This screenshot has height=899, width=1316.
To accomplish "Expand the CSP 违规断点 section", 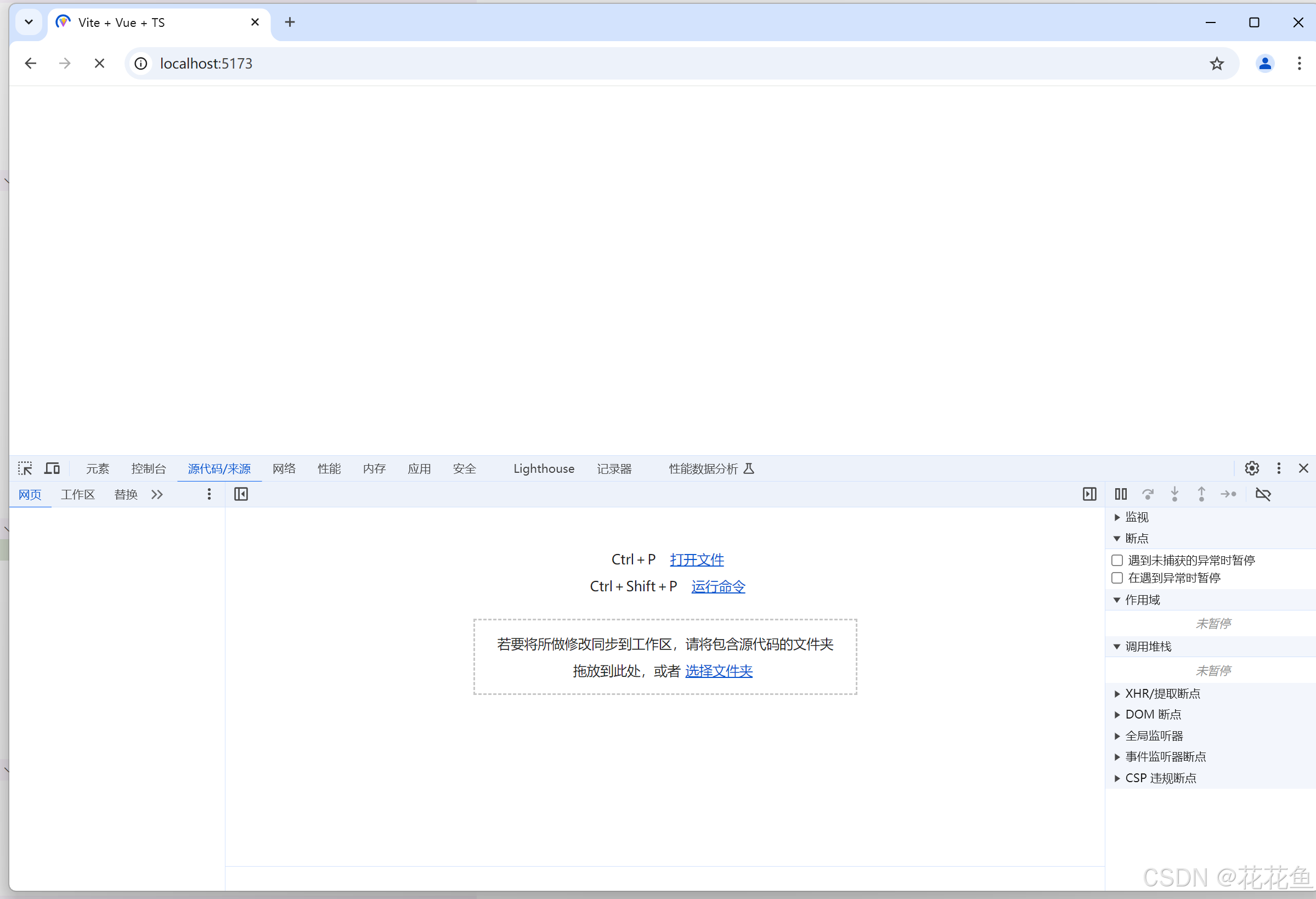I will pos(1210,778).
